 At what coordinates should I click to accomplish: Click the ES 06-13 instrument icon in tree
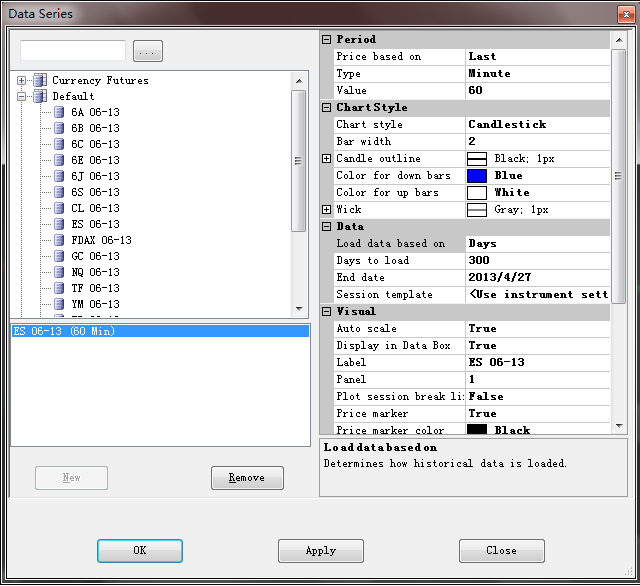point(59,224)
